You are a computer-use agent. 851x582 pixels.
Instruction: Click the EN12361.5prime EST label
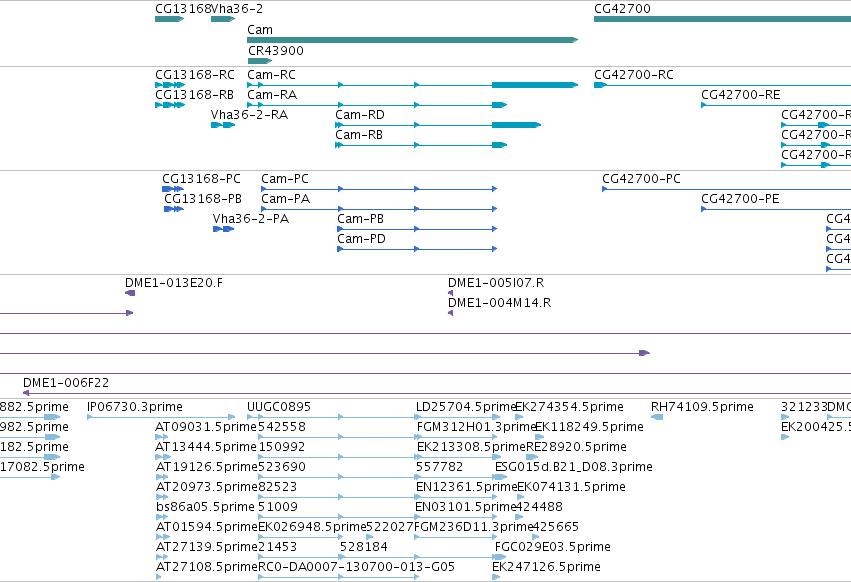[x=466, y=488]
